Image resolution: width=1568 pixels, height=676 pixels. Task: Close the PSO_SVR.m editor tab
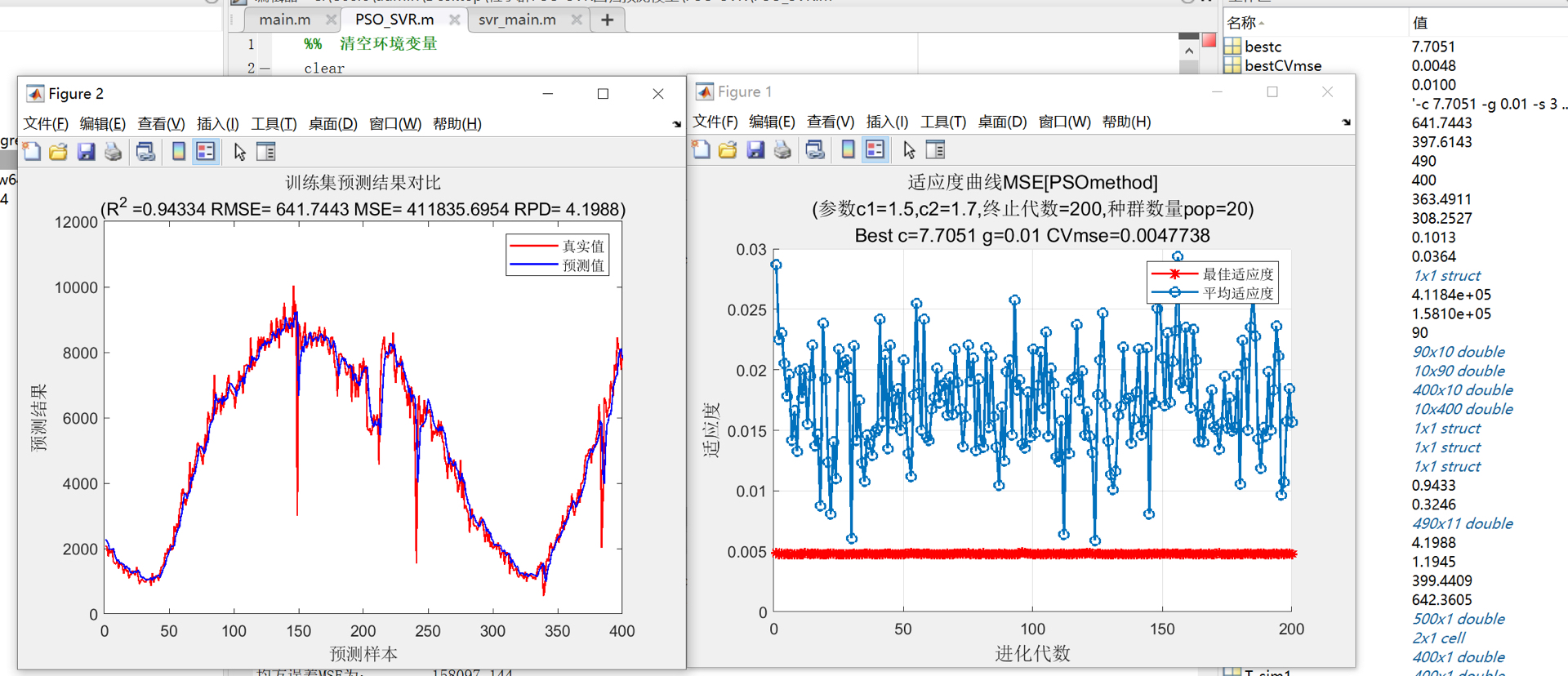click(x=455, y=20)
